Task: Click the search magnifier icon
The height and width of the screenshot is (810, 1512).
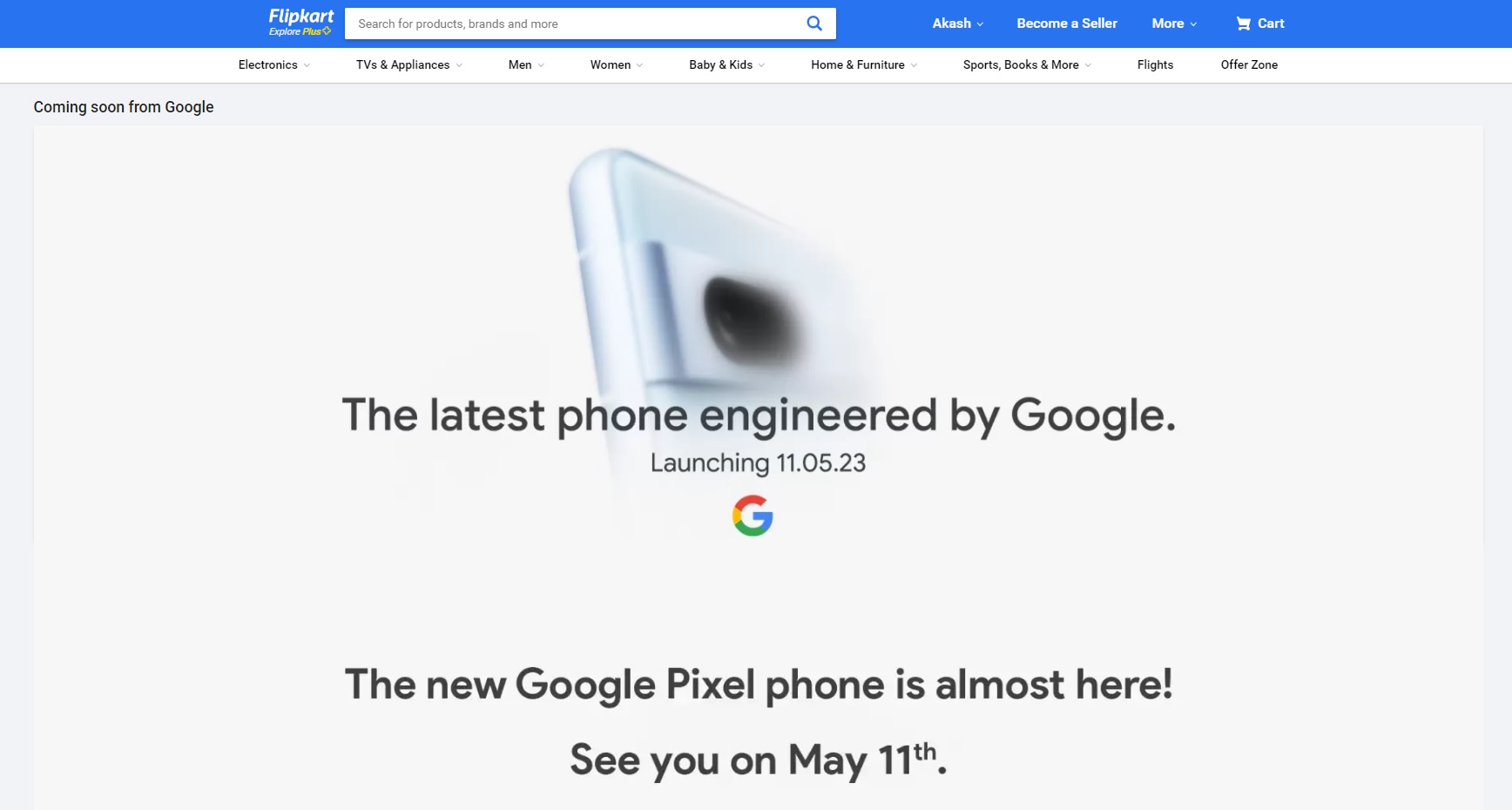Action: click(x=814, y=24)
